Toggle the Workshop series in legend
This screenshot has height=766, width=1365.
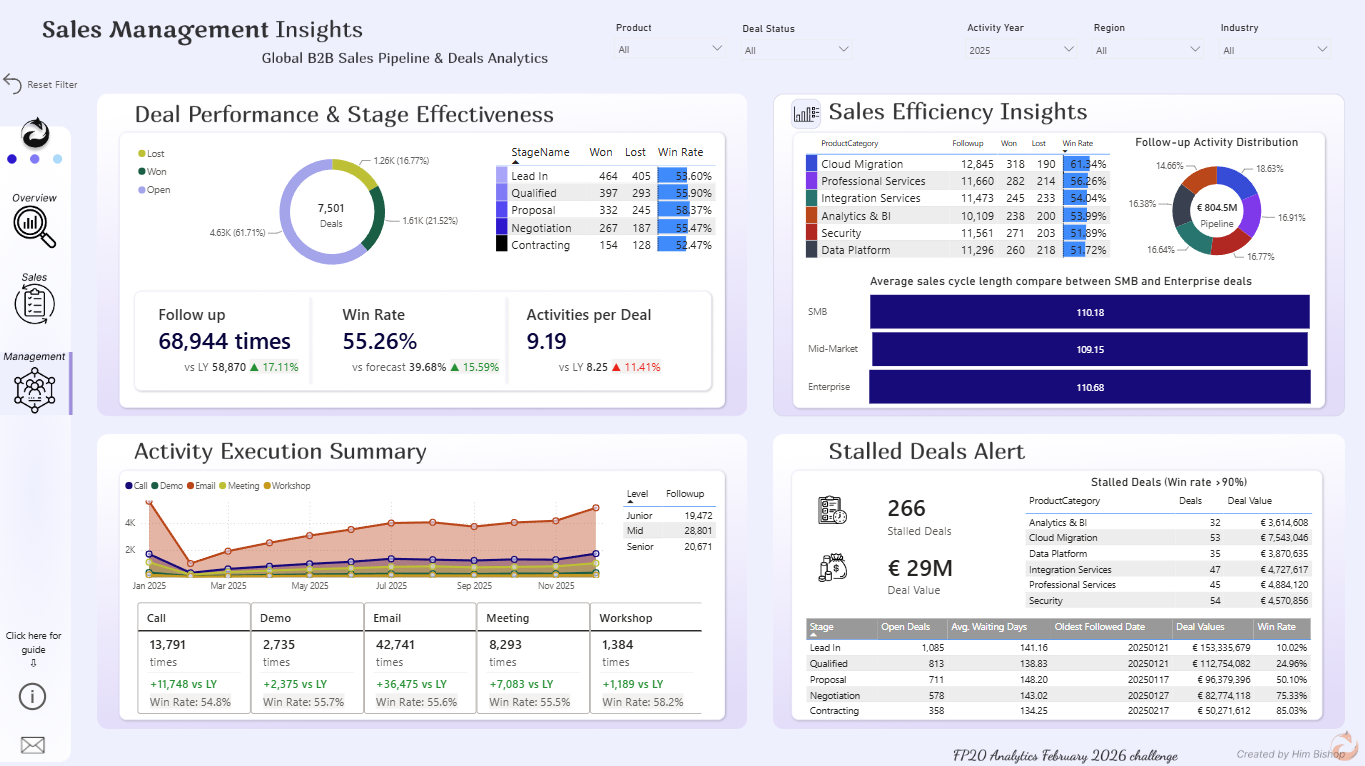pyautogui.click(x=287, y=486)
